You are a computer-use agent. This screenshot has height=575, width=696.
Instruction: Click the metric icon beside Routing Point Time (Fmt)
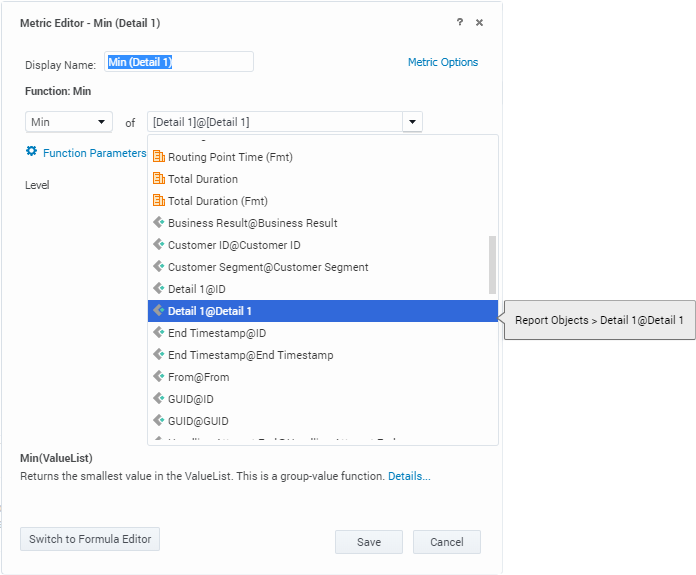tap(158, 157)
